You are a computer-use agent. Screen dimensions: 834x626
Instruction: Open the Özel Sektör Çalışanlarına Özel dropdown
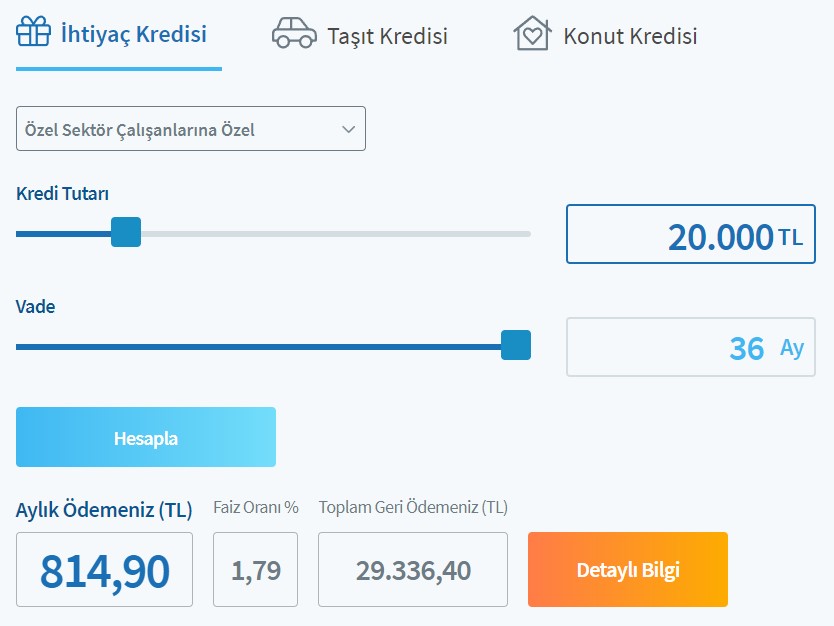[x=190, y=128]
